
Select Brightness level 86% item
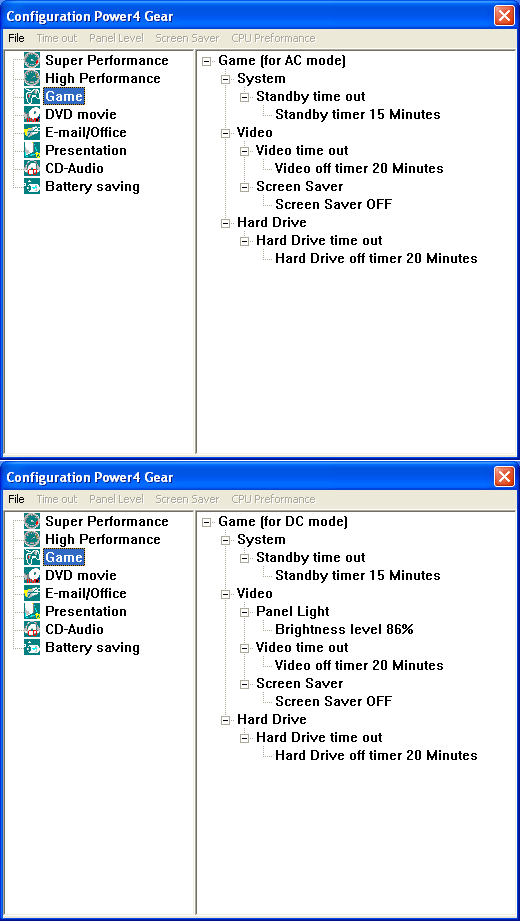click(344, 629)
